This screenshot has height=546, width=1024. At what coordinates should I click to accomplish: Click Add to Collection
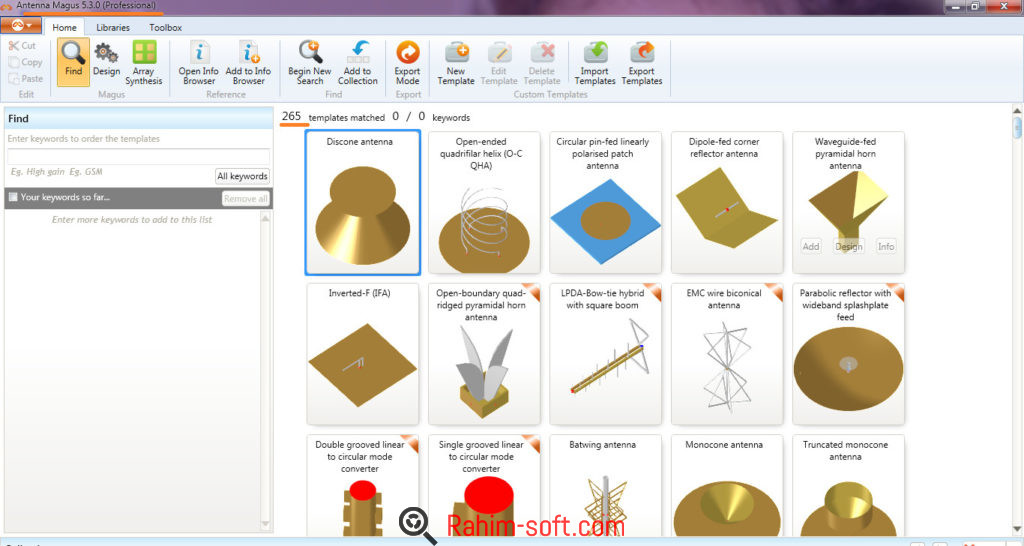(357, 63)
